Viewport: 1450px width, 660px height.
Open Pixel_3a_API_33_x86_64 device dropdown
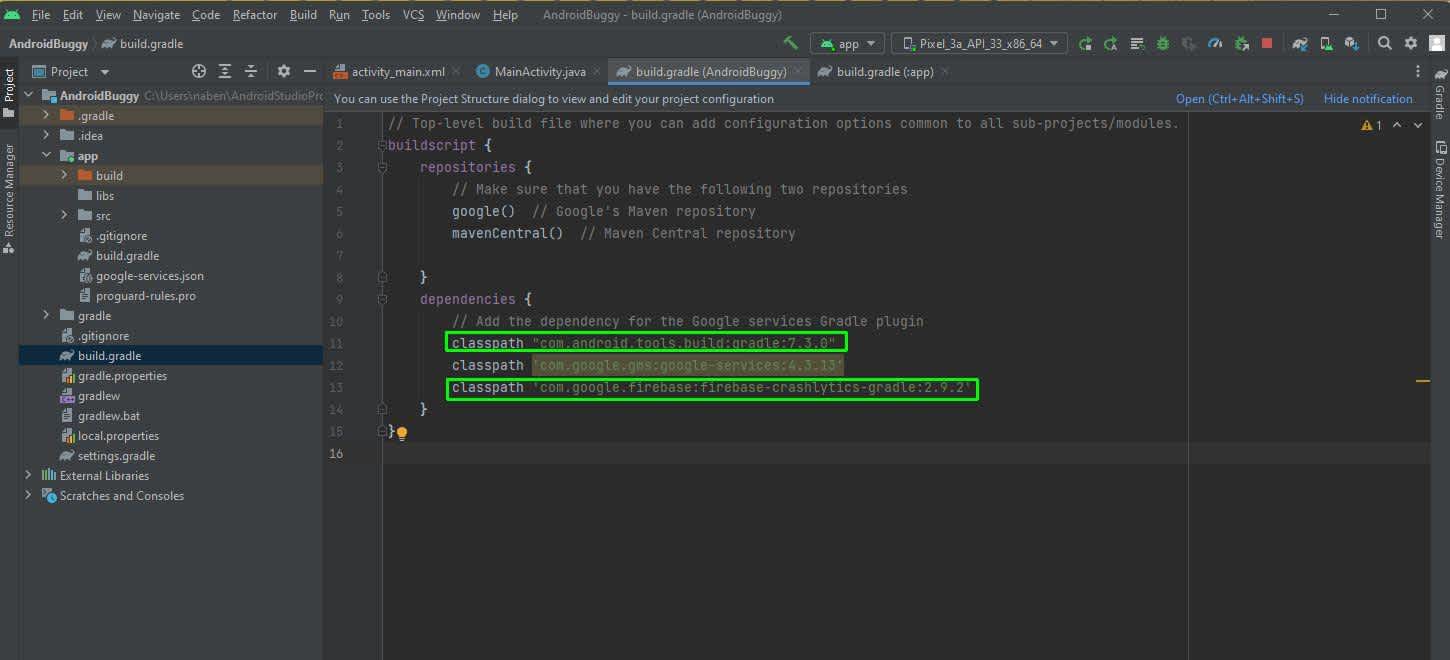pyautogui.click(x=980, y=43)
